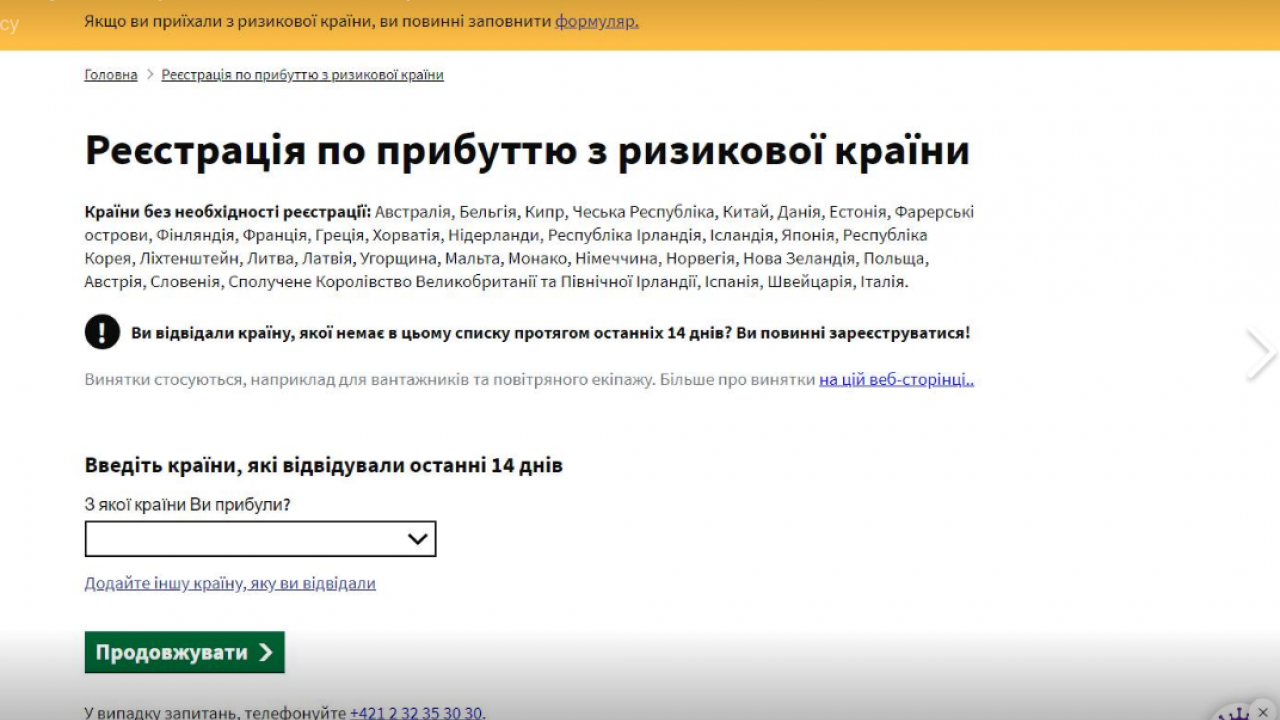
Task: Click the chevron icon inside Продовжувати button
Action: coord(265,652)
